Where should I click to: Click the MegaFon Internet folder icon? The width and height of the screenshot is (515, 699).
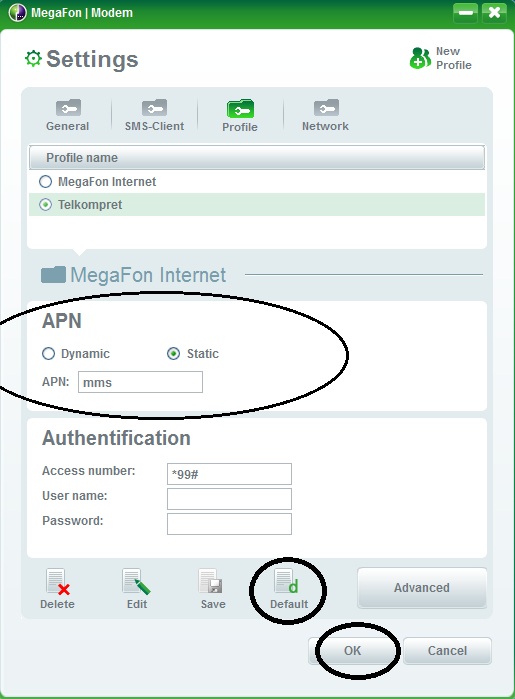tap(53, 275)
